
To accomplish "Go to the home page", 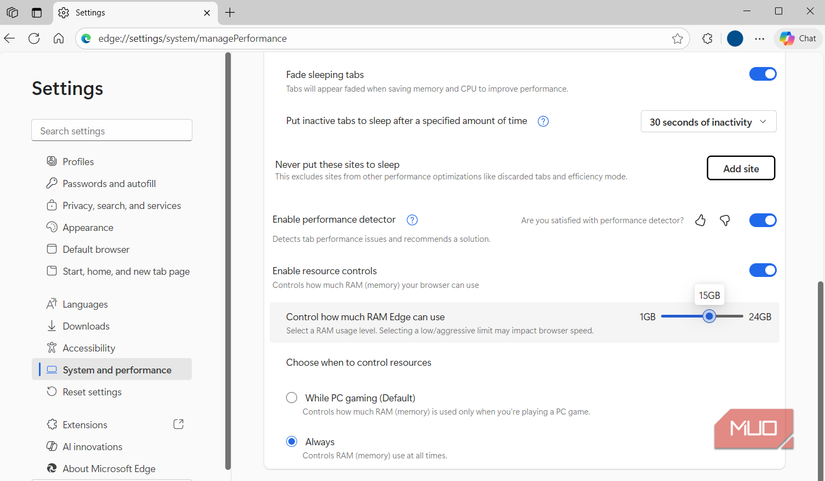I will coord(58,38).
